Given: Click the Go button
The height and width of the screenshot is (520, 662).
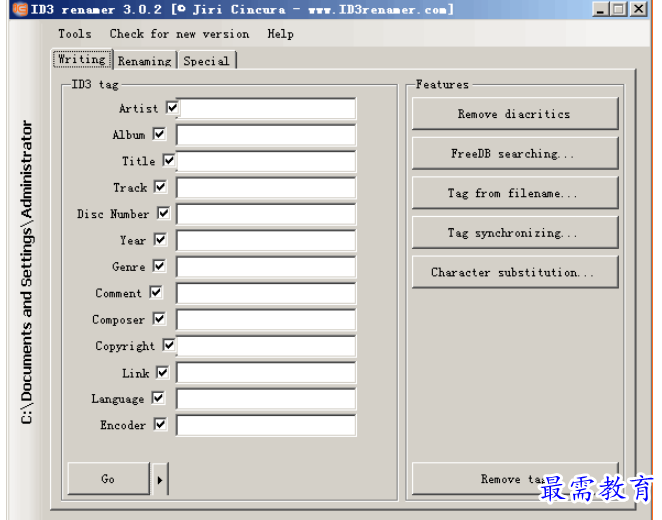Looking at the screenshot, I should coord(109,479).
